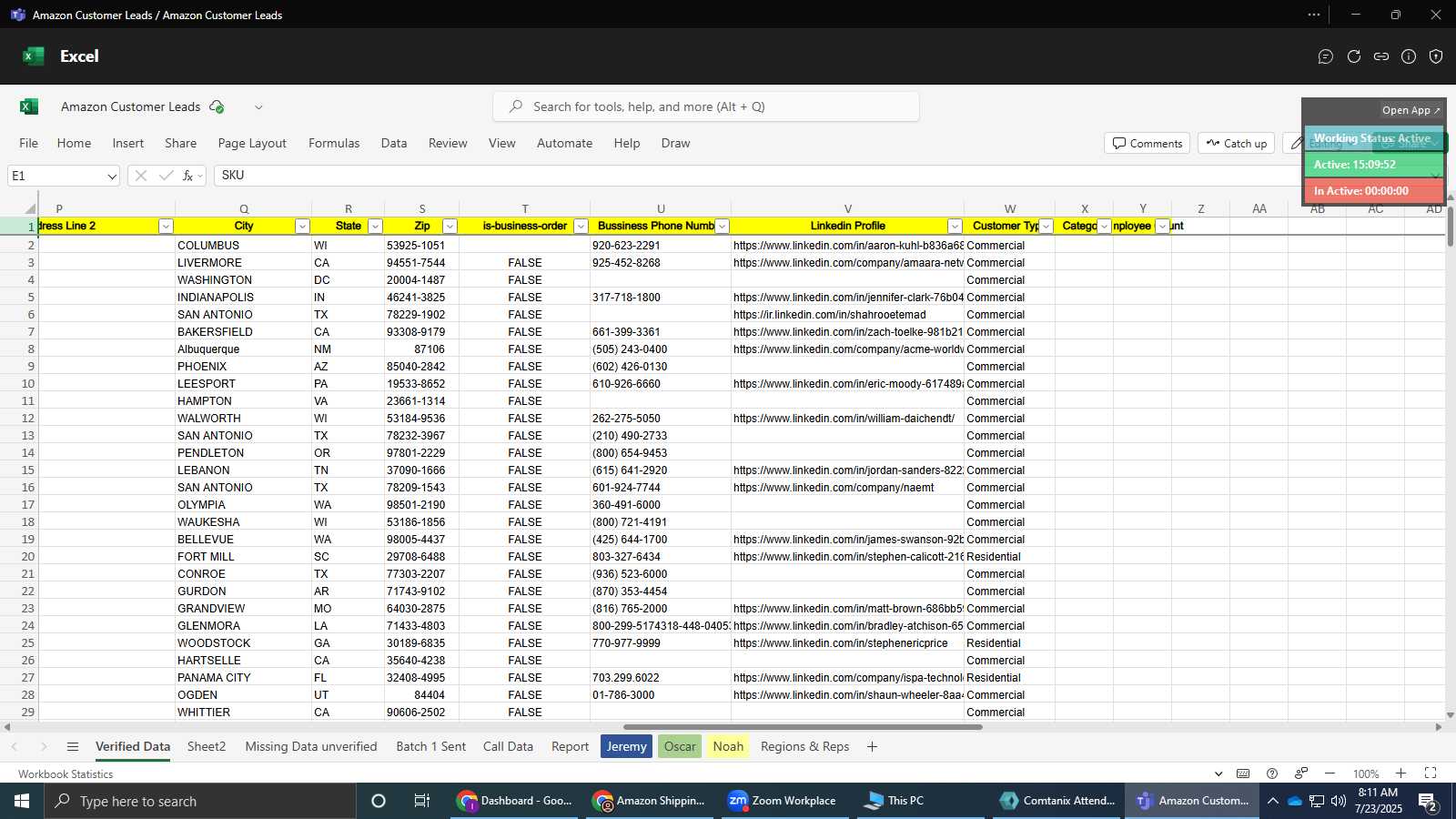Toggle full screen view icon in status bar
This screenshot has width=1456, height=819.
click(x=1431, y=773)
